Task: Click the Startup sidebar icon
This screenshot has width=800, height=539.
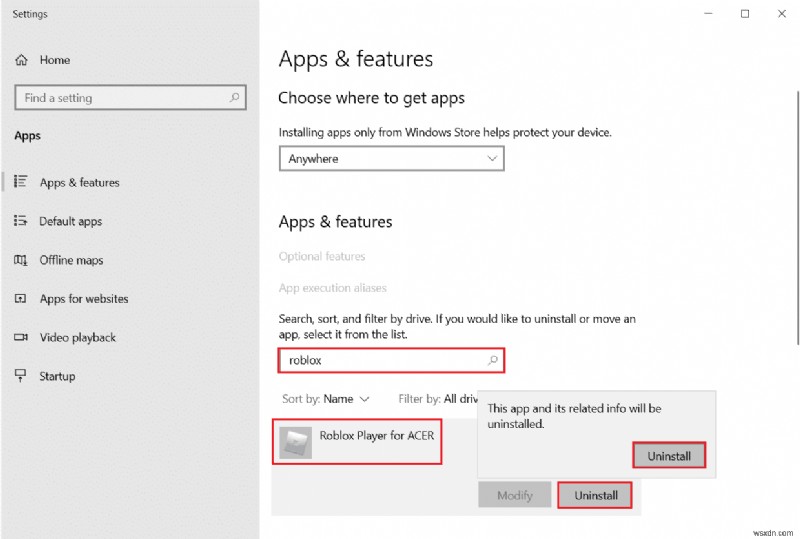Action: (x=21, y=376)
